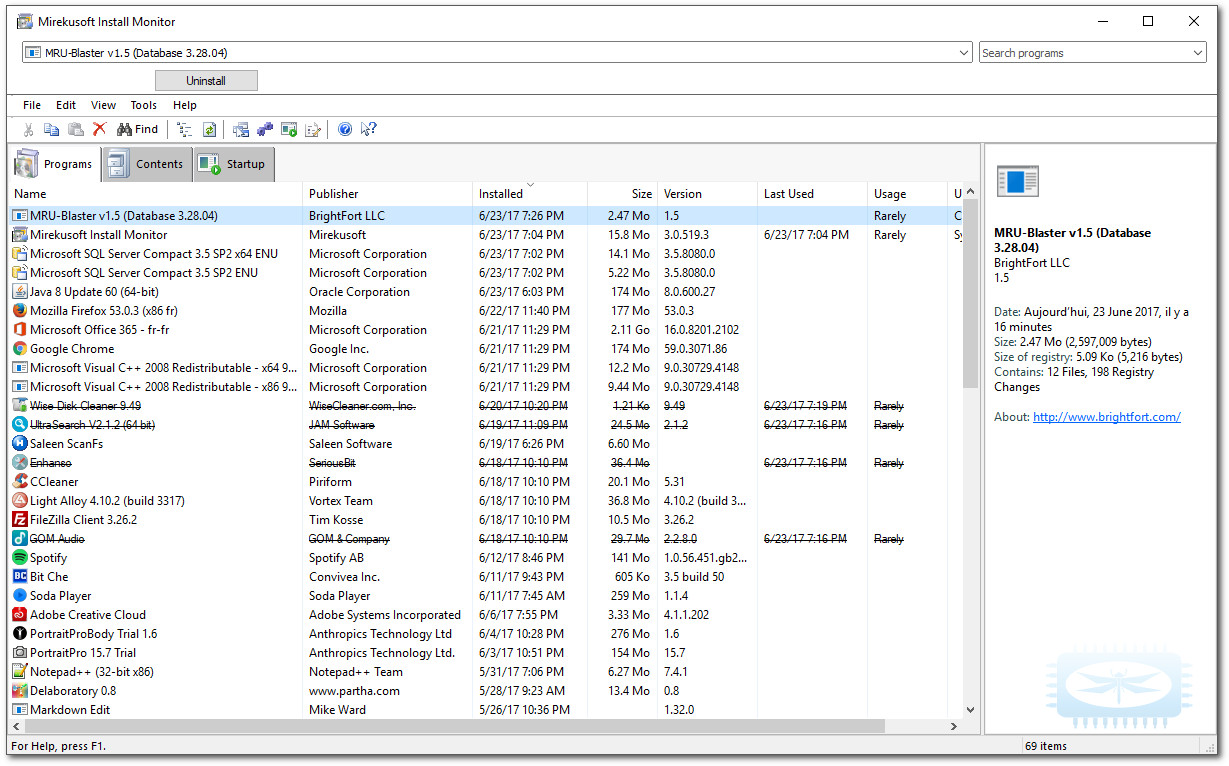Click the Cut scissors toolbar icon
Image resolution: width=1229 pixels, height=766 pixels.
click(x=29, y=129)
